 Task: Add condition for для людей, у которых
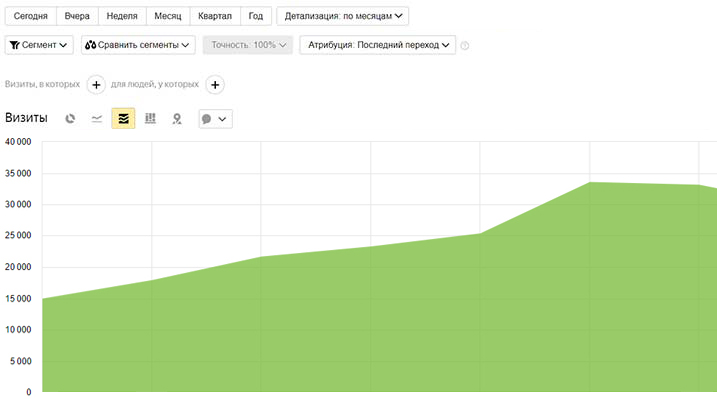tap(215, 85)
